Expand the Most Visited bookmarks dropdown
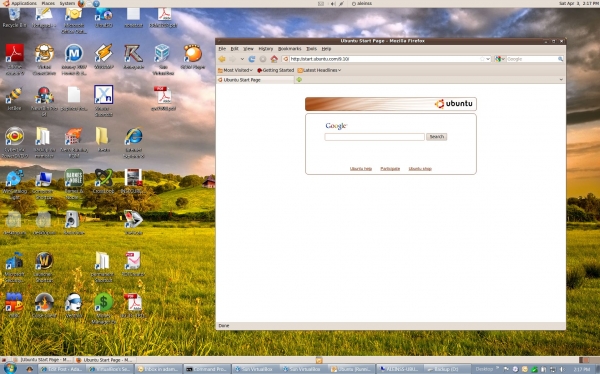 click(235, 70)
